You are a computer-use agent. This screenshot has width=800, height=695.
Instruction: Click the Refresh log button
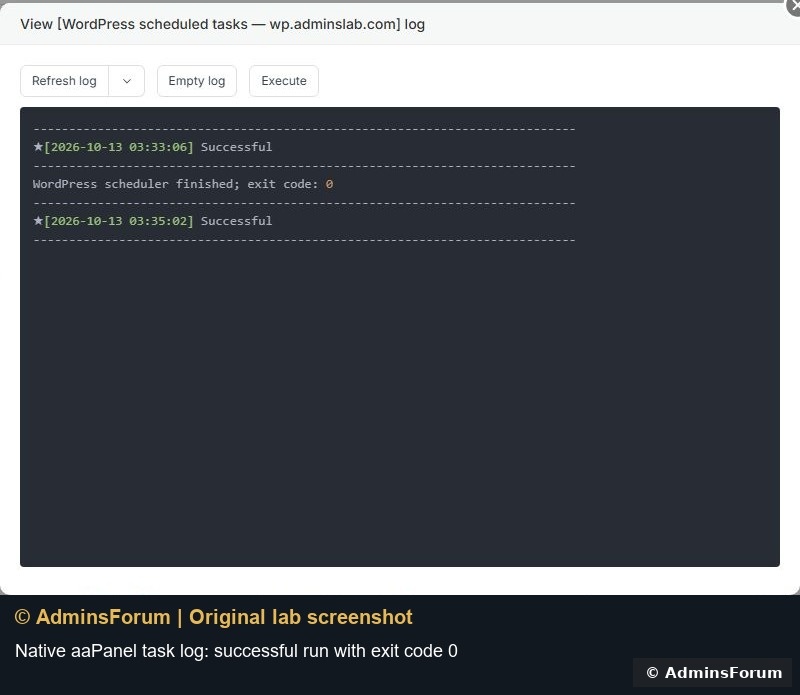coord(64,81)
